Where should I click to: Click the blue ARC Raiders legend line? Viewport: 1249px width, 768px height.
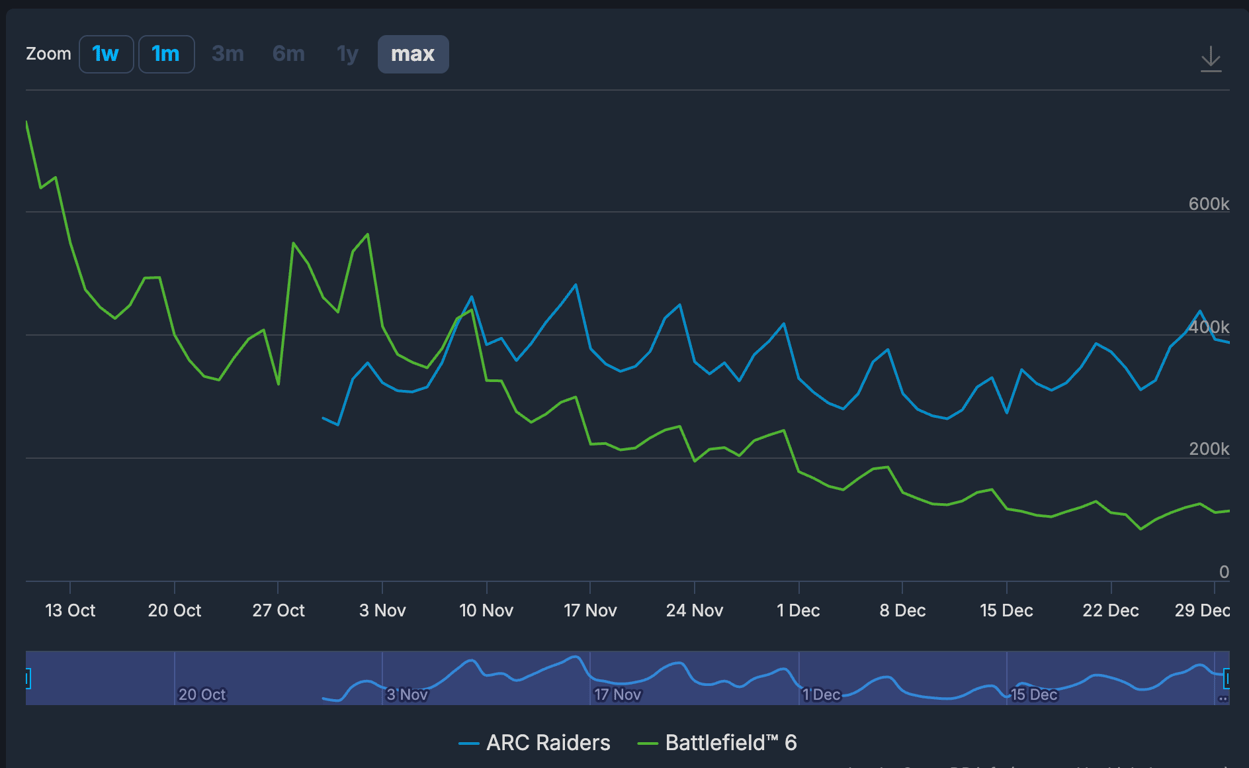(469, 743)
